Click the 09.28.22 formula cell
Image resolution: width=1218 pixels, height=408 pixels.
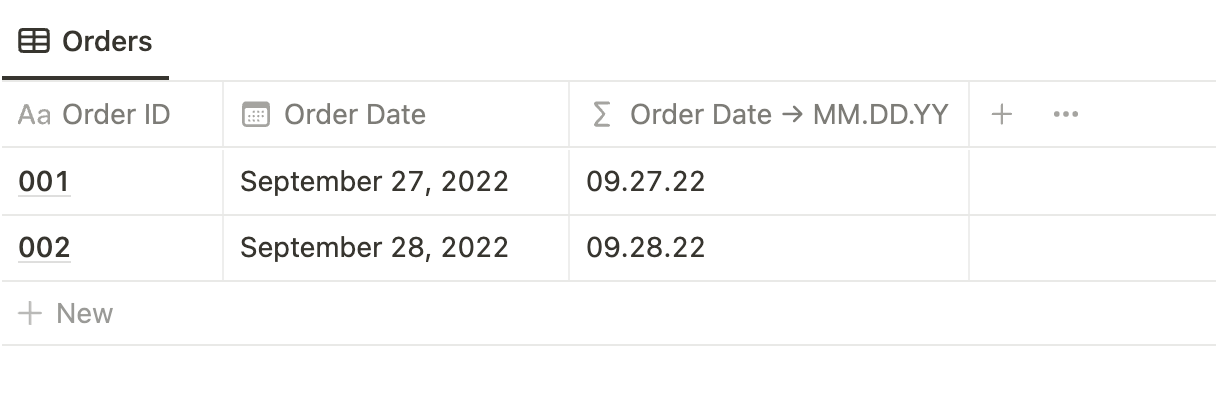(646, 248)
